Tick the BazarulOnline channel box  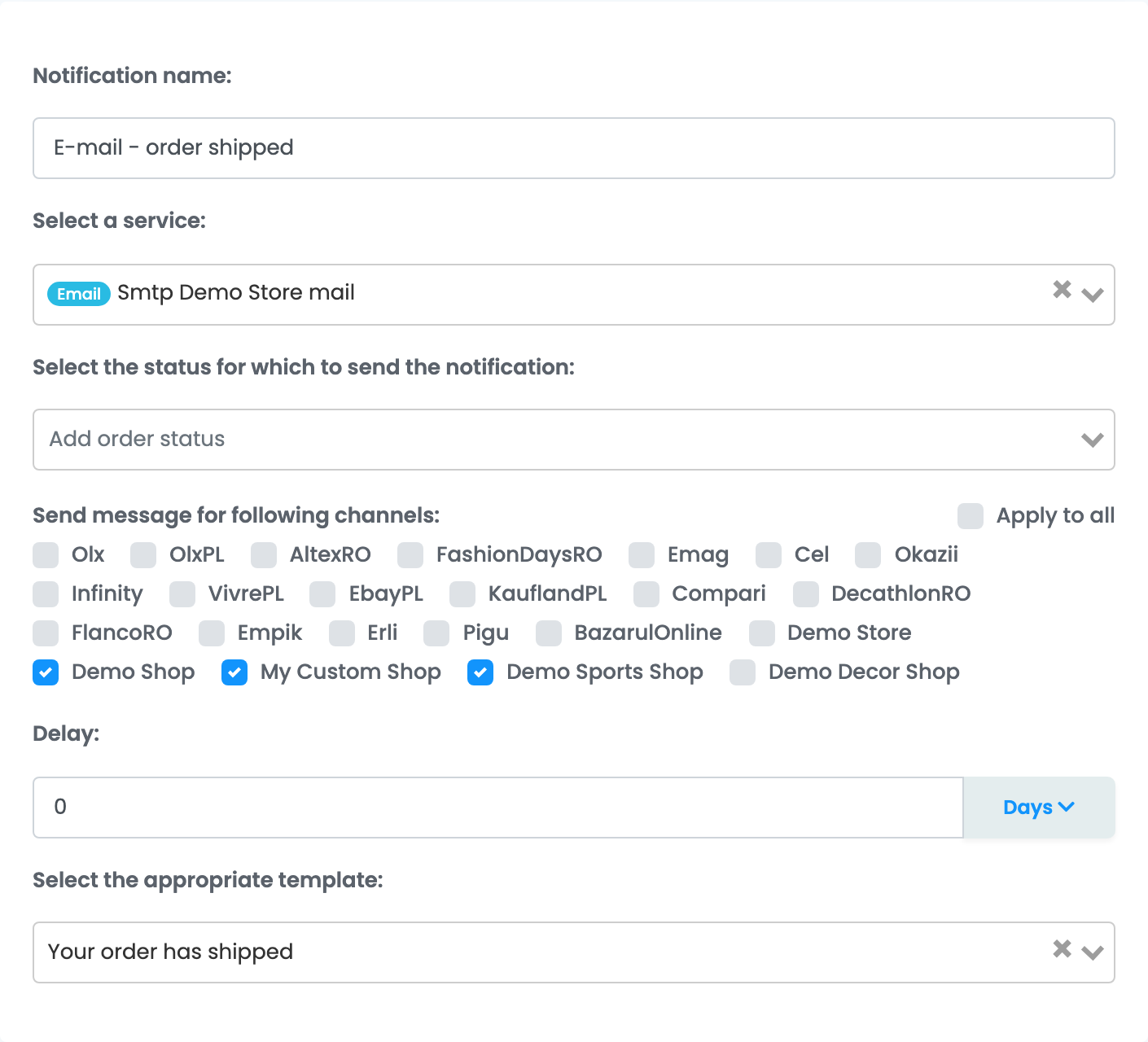point(549,633)
